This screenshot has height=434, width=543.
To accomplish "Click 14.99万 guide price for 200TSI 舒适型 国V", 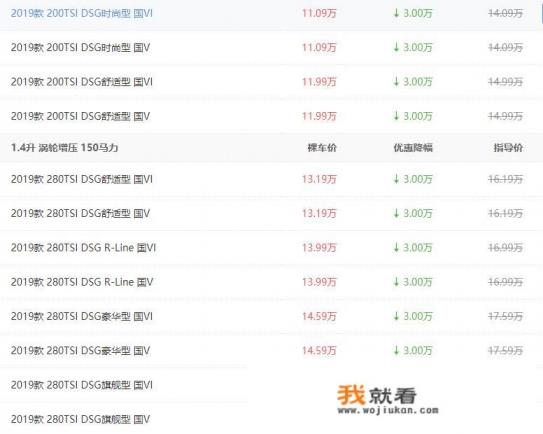I will (x=506, y=116).
